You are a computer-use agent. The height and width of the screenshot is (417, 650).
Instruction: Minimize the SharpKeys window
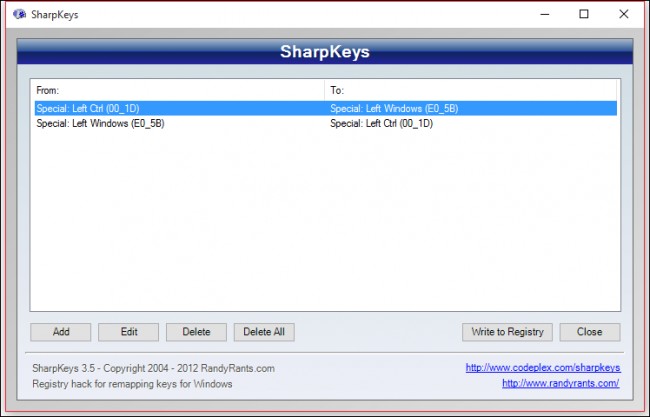[545, 15]
